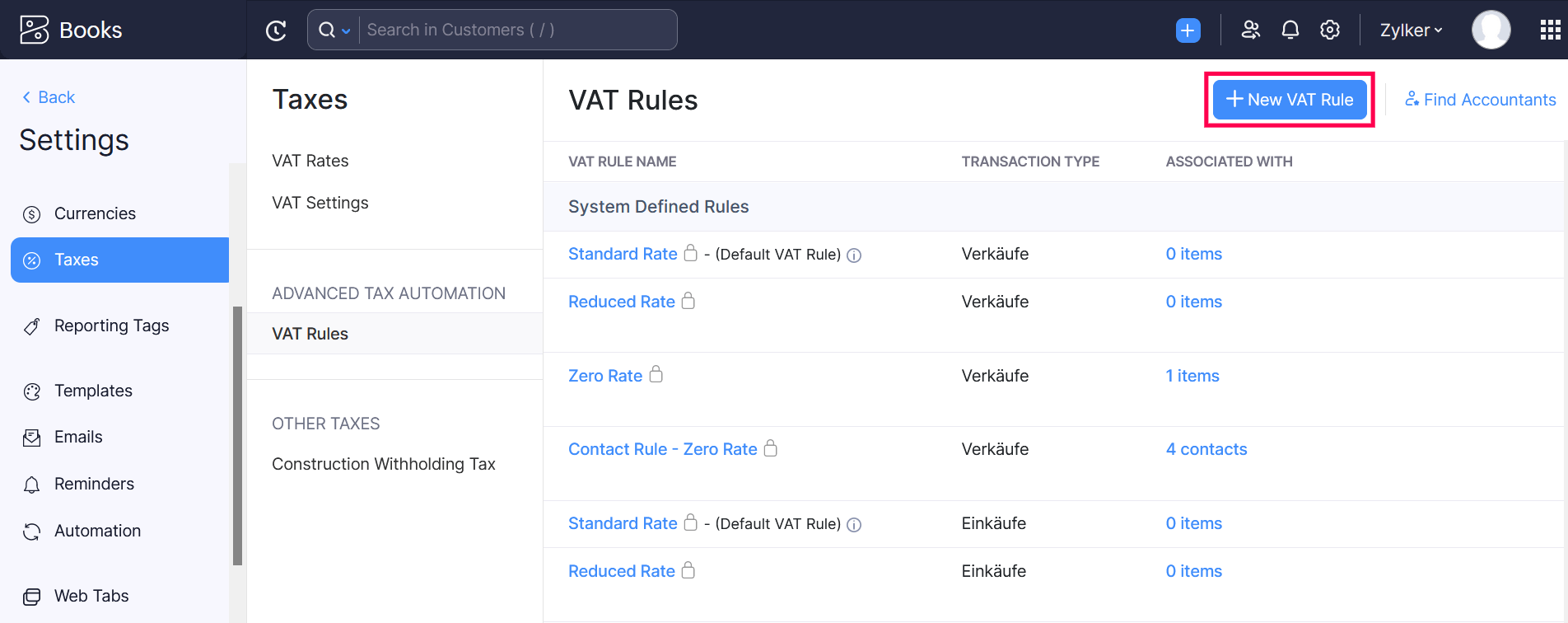Expand the search category dropdown arrow
Screen dimensions: 1568x623
(x=346, y=31)
